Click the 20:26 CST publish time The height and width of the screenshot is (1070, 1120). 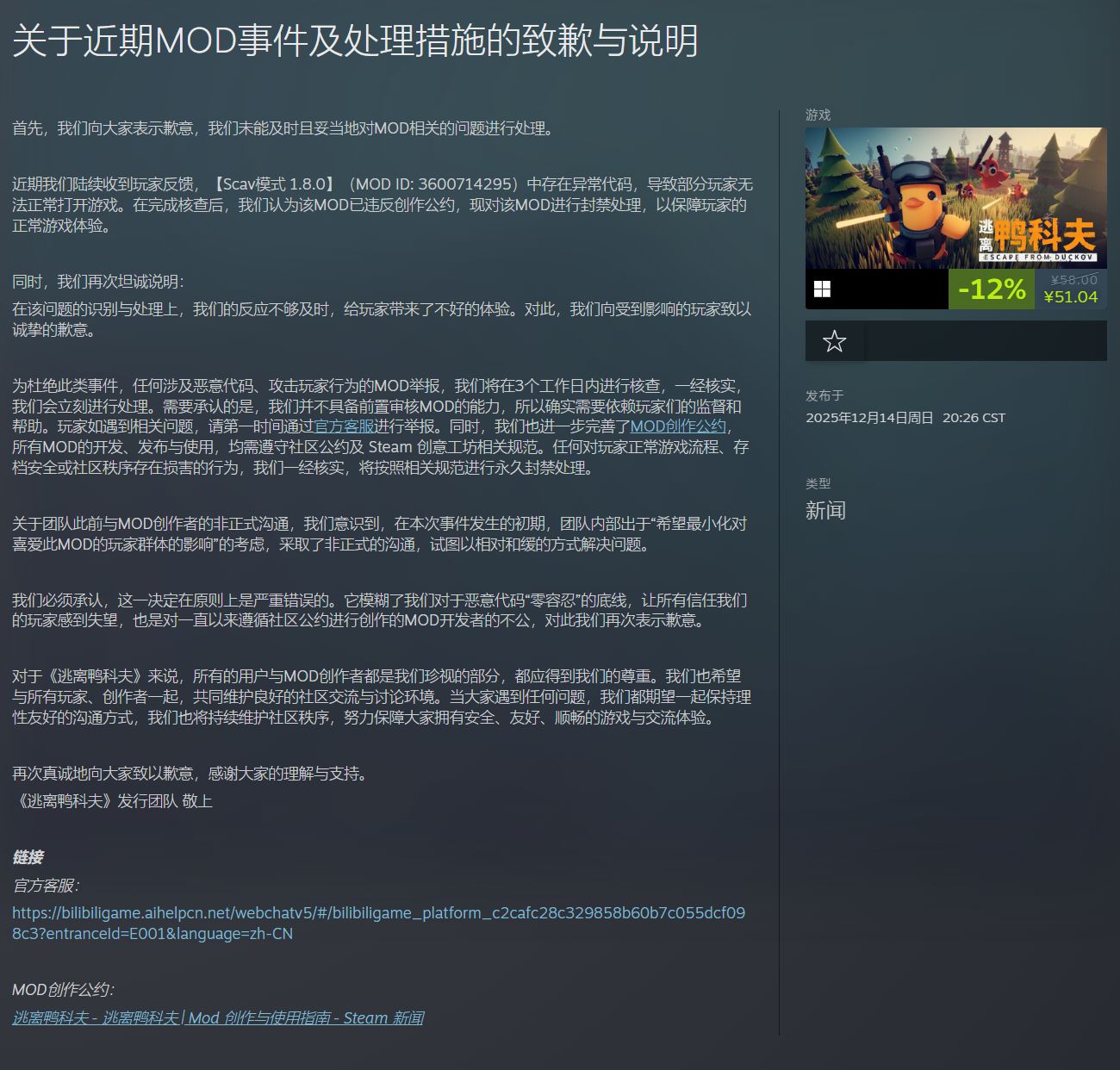974,418
